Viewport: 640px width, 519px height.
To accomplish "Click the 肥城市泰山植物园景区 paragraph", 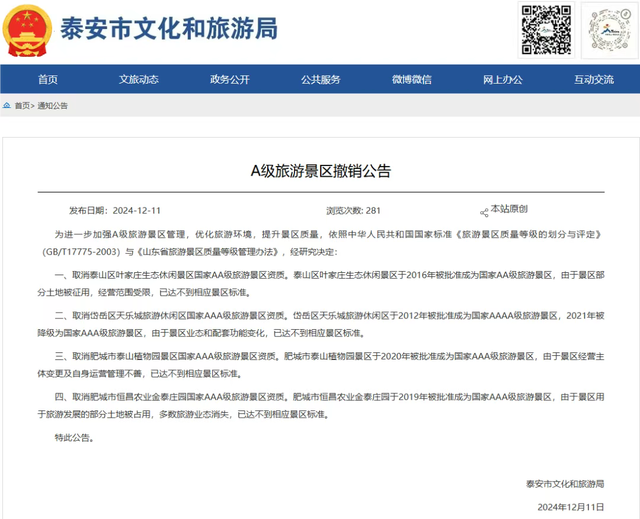I will (321, 365).
